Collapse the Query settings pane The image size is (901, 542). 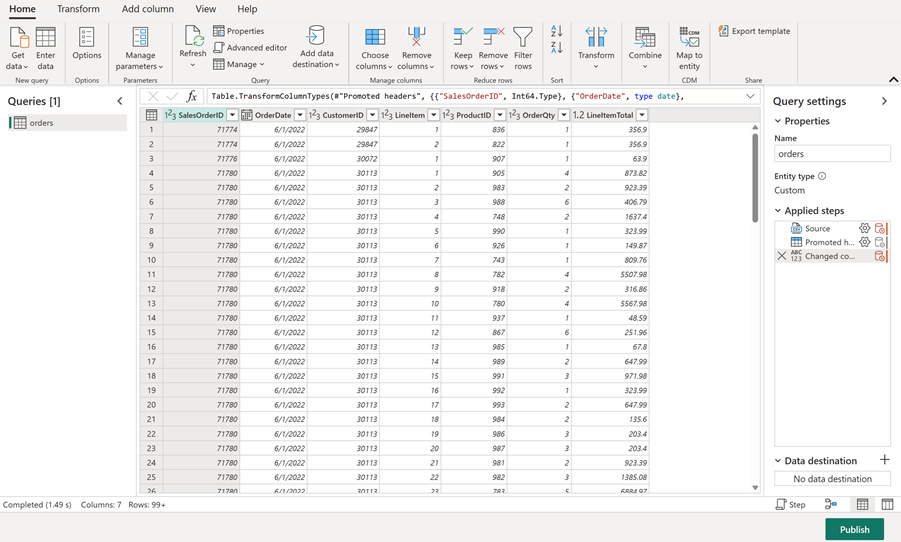[884, 101]
